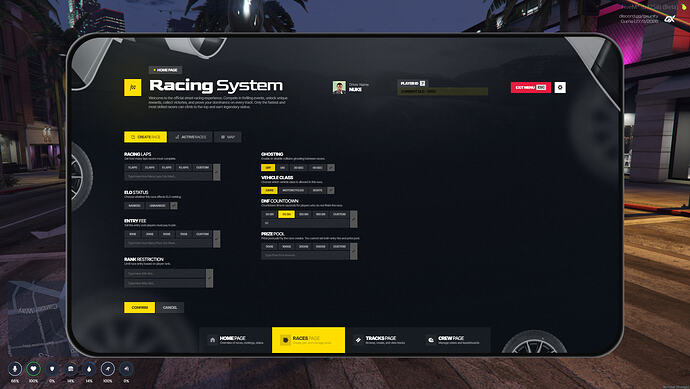
Task: Click the lower Rank Restriction input field
Action: pos(165,283)
